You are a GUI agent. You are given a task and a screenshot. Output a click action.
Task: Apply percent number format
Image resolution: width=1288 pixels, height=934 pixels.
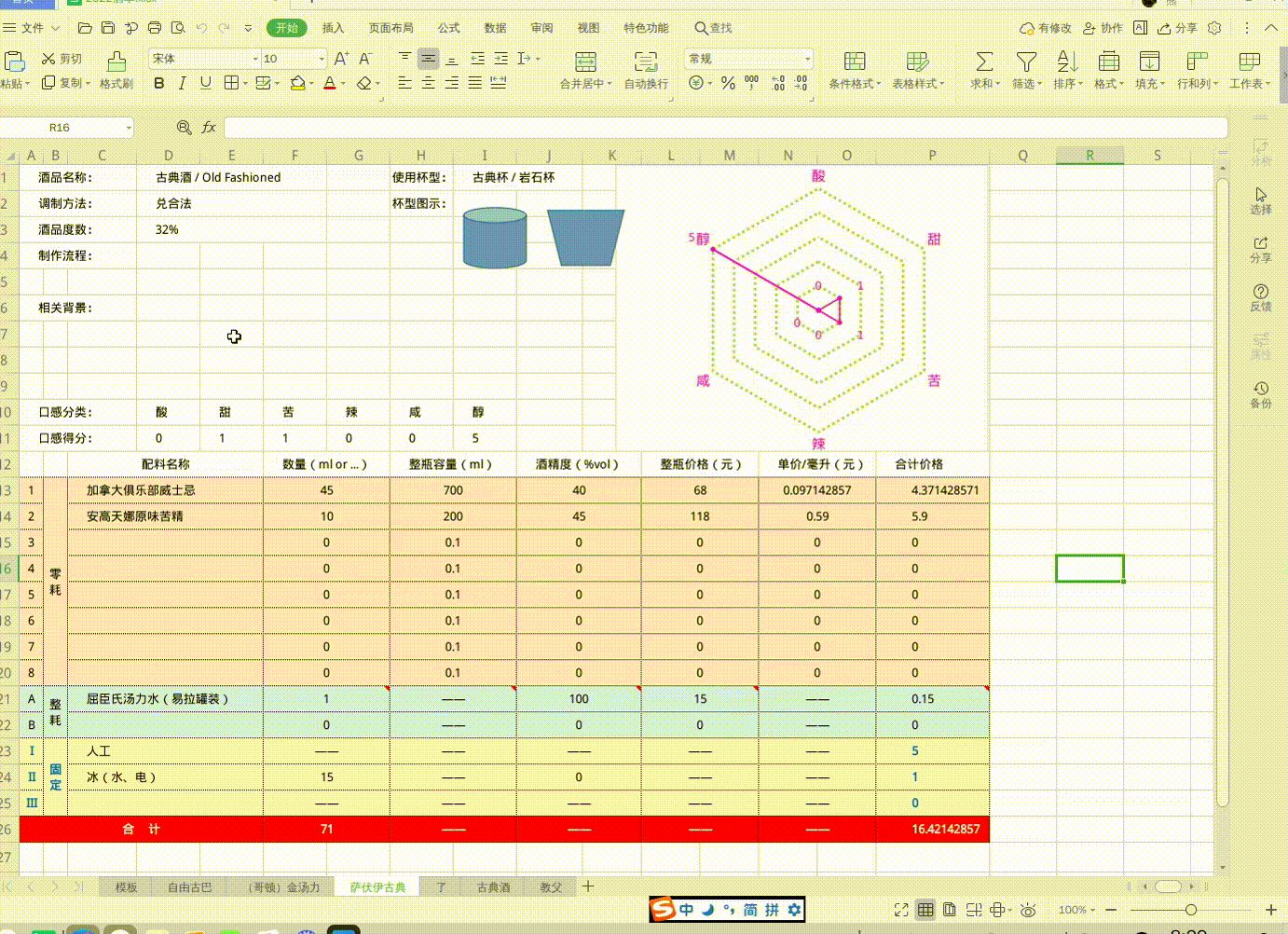726,83
